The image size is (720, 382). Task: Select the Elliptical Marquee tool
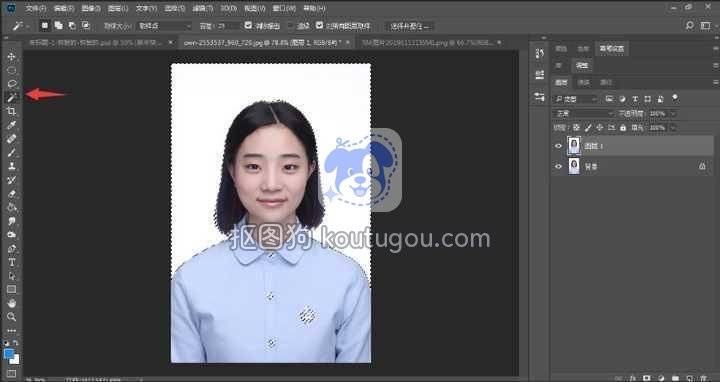11,70
